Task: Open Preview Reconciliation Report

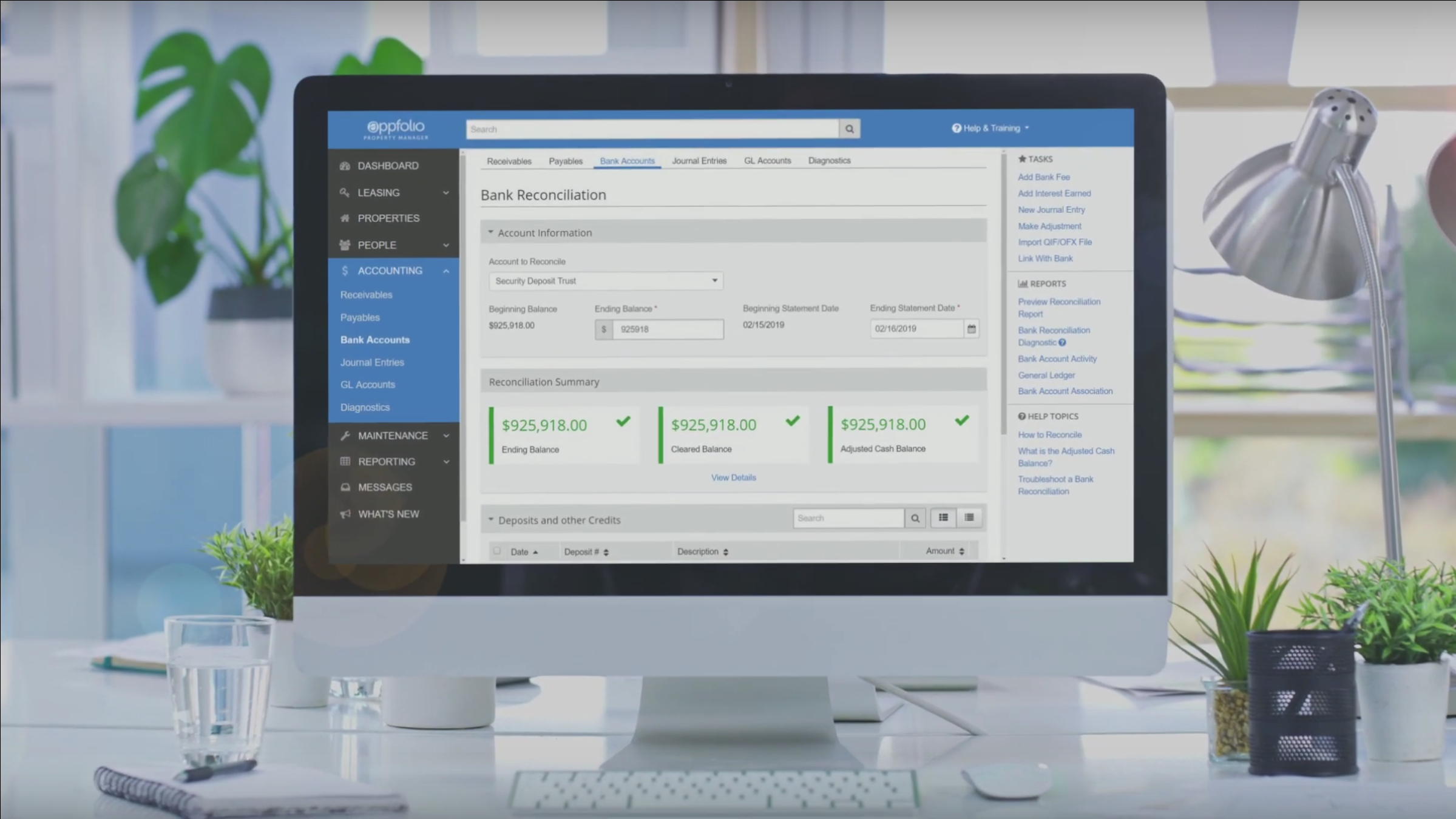Action: click(x=1059, y=308)
